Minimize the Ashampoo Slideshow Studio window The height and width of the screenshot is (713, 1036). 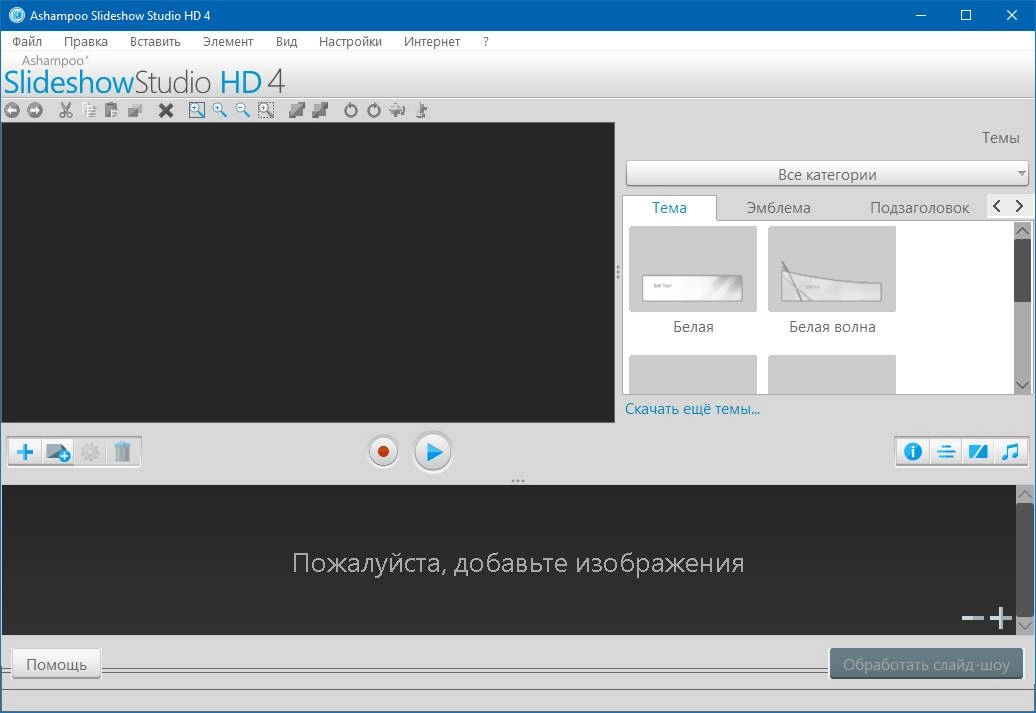(x=922, y=15)
